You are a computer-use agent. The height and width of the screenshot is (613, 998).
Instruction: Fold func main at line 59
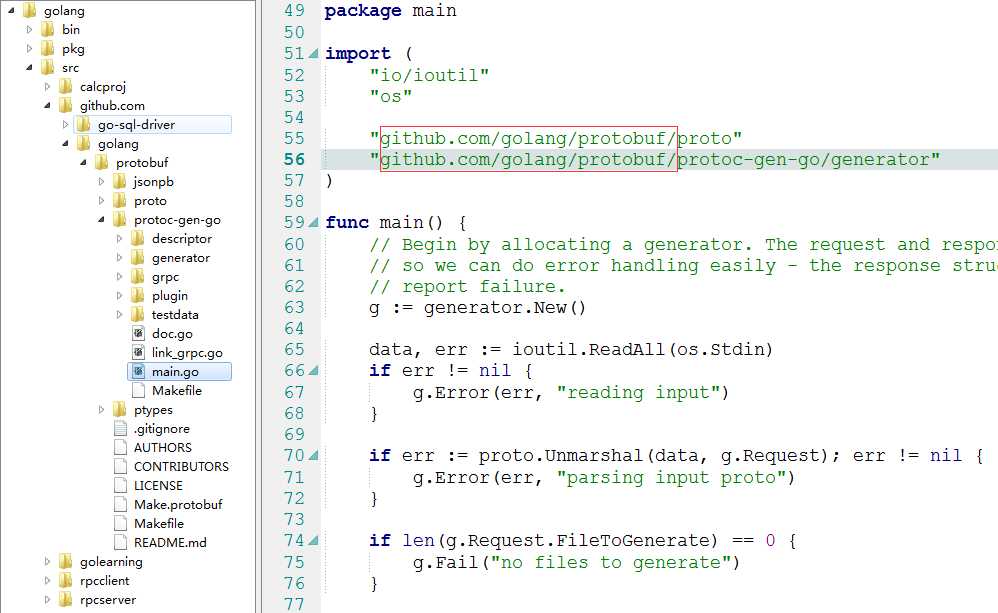point(313,223)
